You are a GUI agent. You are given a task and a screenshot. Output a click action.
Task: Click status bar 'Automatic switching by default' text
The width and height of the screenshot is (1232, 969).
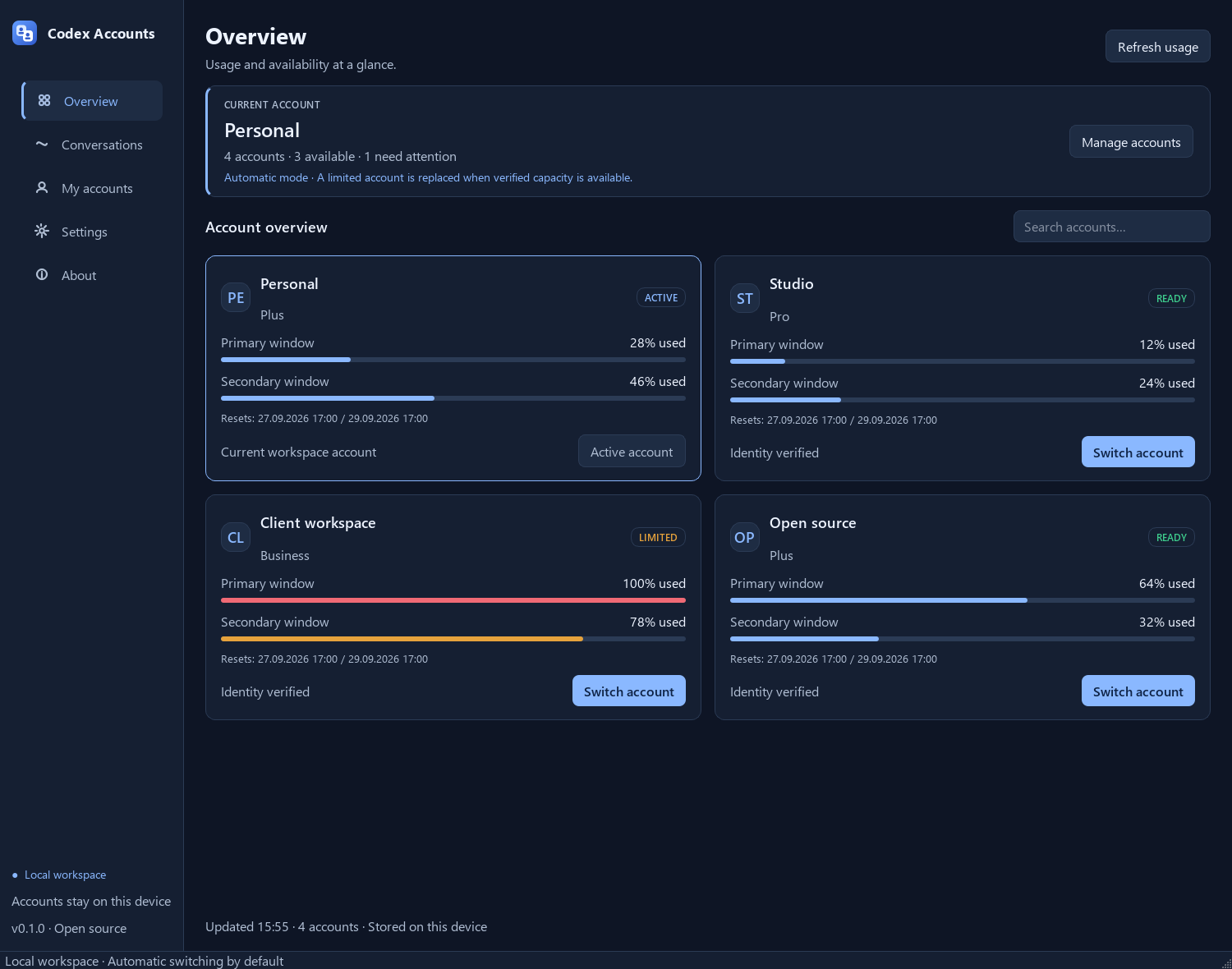(195, 961)
